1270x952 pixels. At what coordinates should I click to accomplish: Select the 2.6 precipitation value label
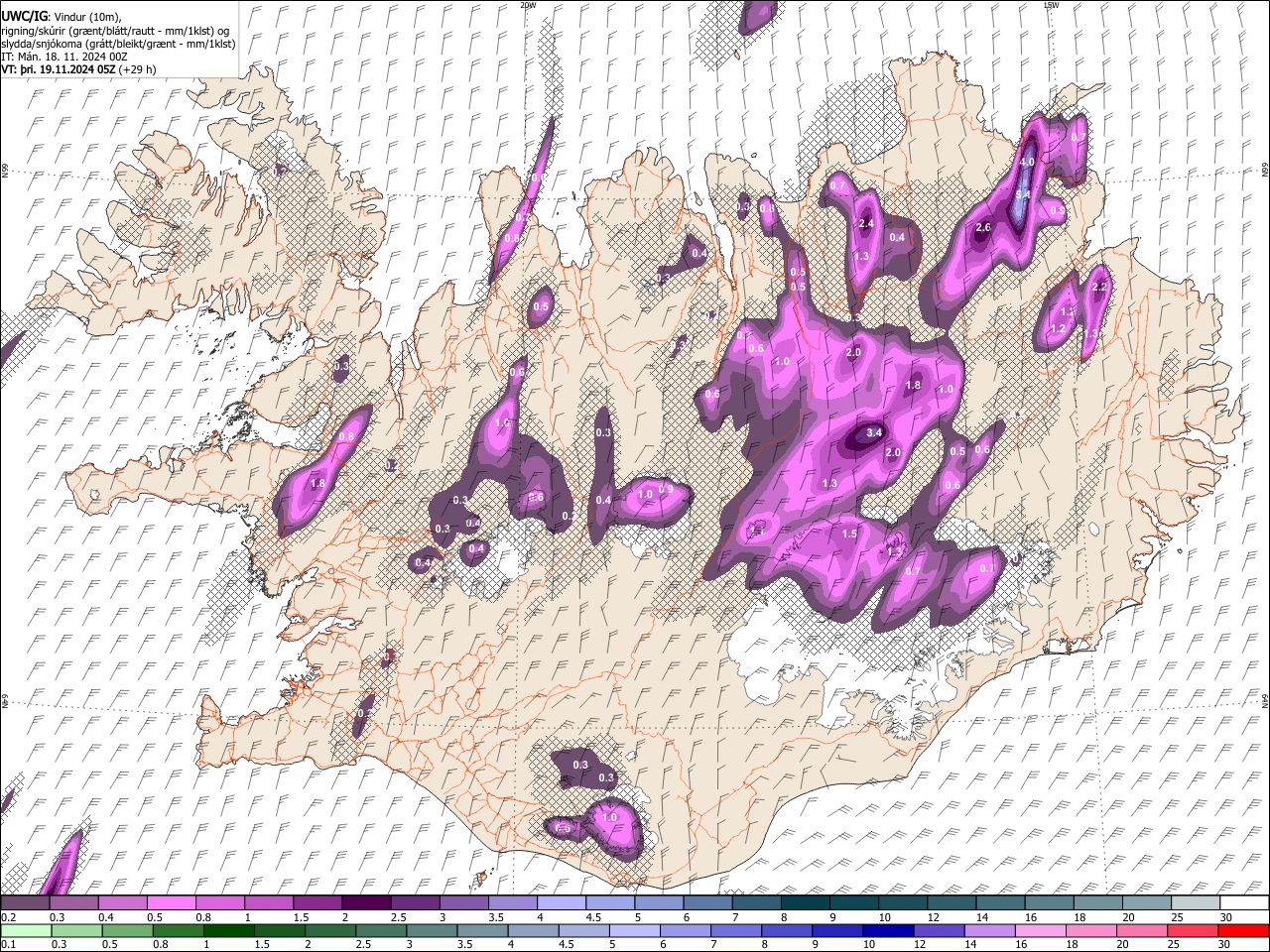coord(983,228)
